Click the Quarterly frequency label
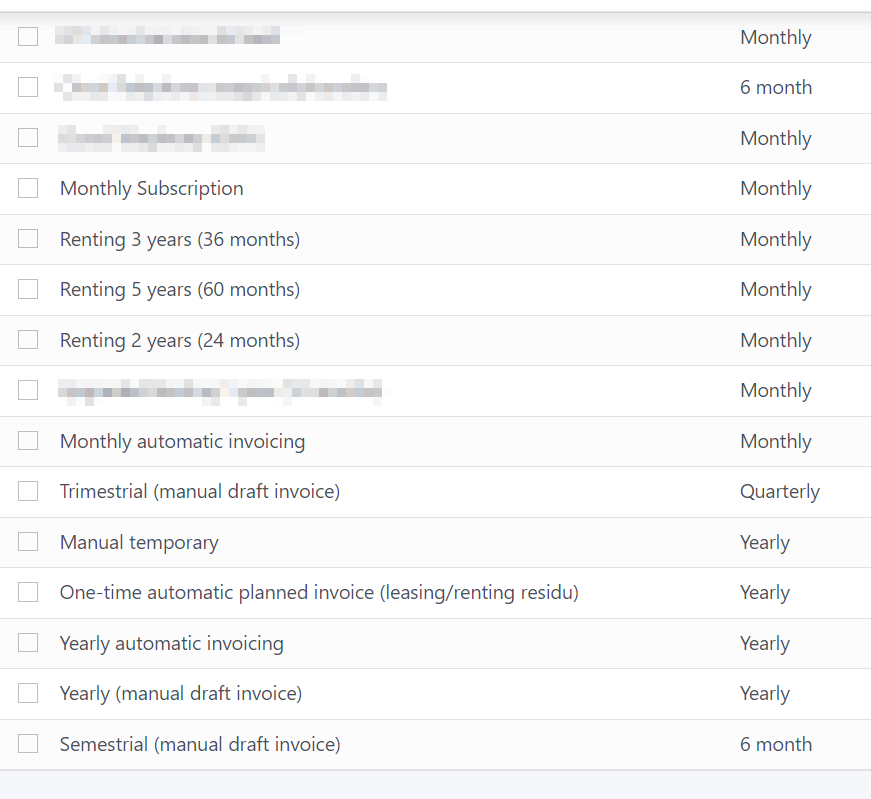The image size is (871, 799). pos(780,491)
